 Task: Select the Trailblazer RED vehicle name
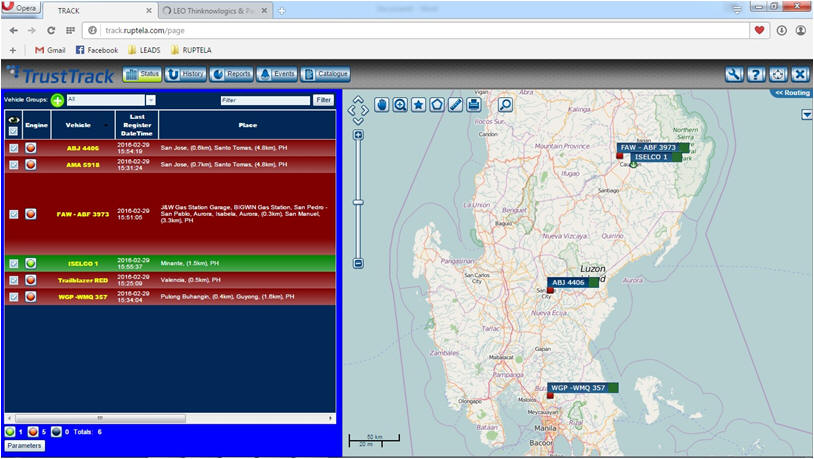tap(83, 280)
